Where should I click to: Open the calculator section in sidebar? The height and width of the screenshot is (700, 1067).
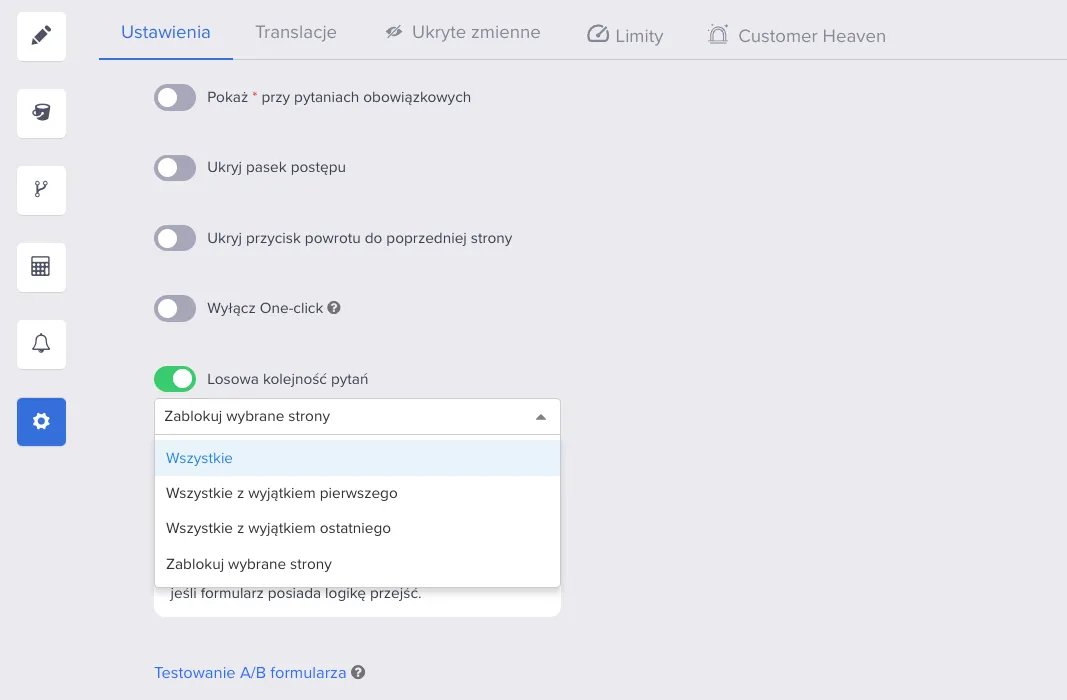tap(42, 267)
